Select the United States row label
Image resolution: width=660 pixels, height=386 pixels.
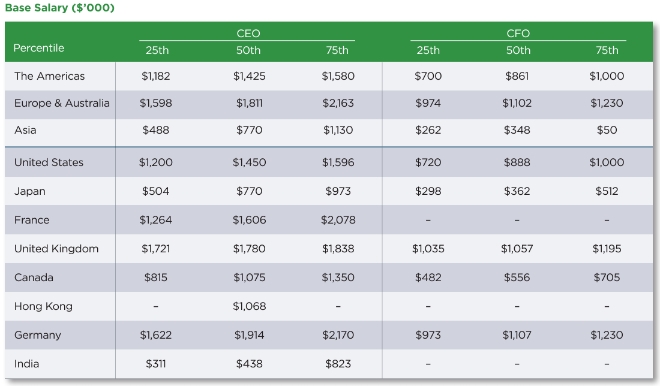[x=49, y=162]
